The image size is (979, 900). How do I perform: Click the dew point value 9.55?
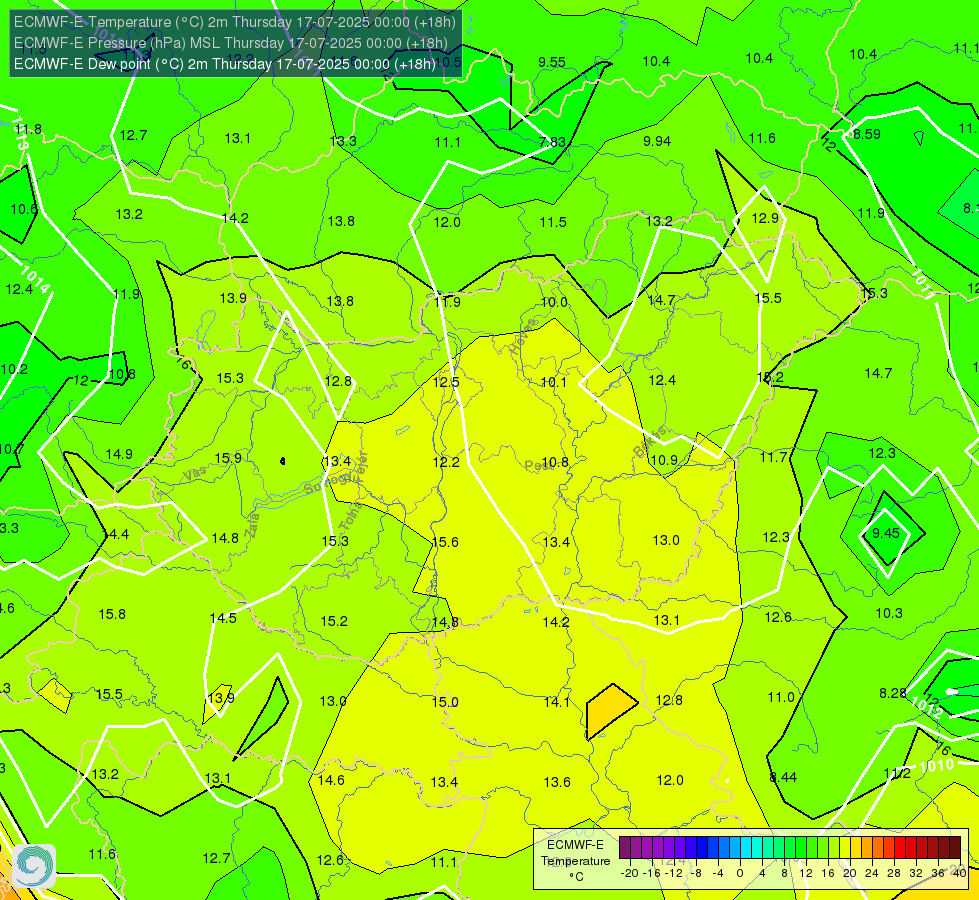[x=552, y=62]
